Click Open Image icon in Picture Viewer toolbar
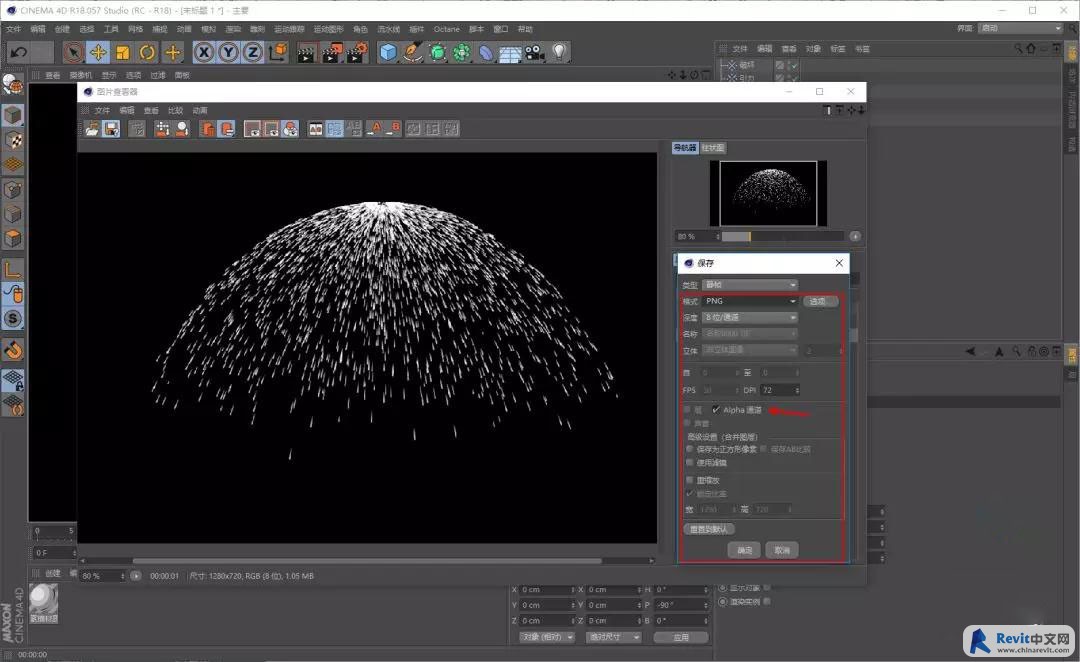Image resolution: width=1080 pixels, height=662 pixels. 92,129
